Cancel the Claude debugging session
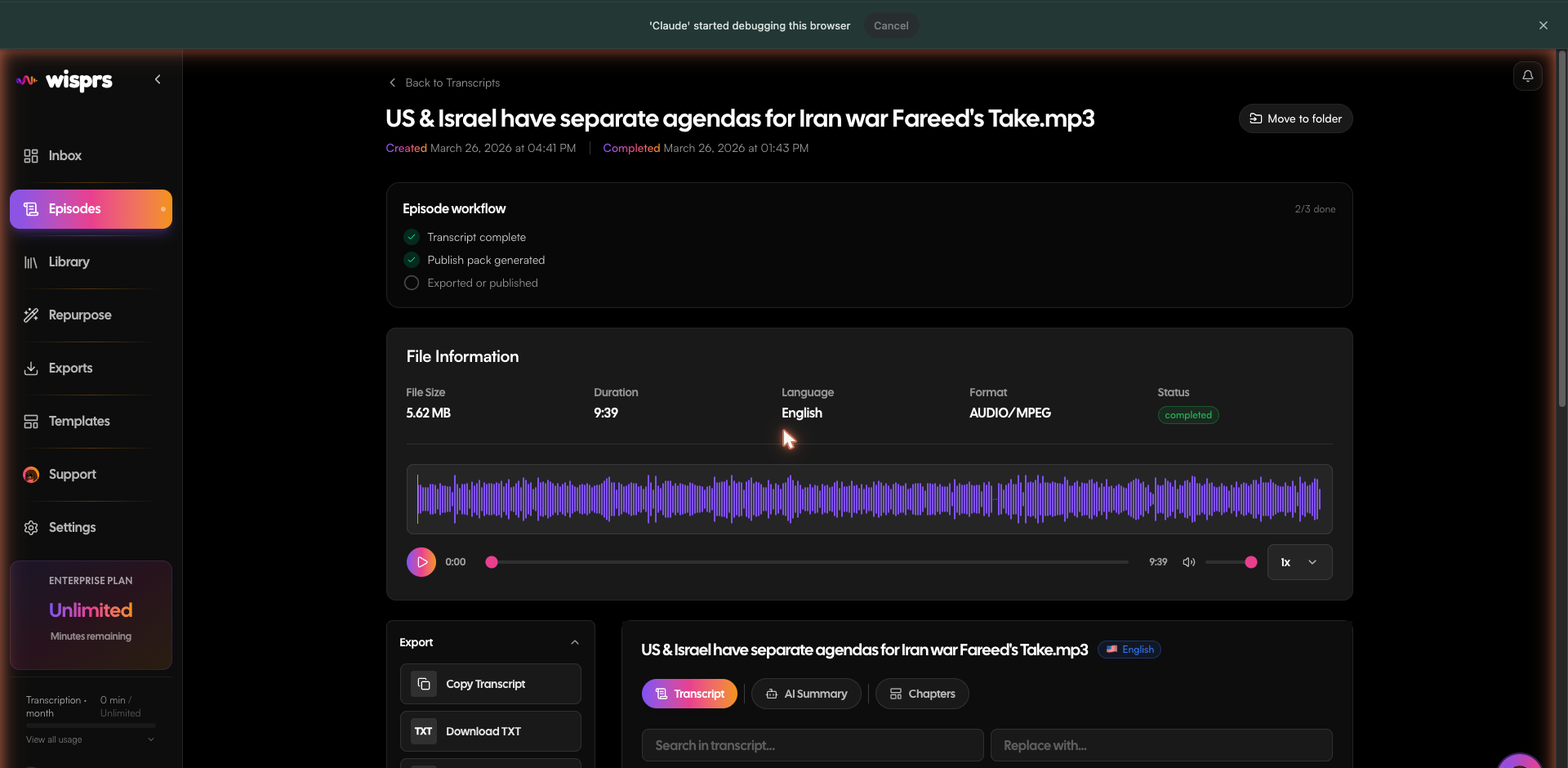Viewport: 1568px width, 768px height. pos(891,25)
